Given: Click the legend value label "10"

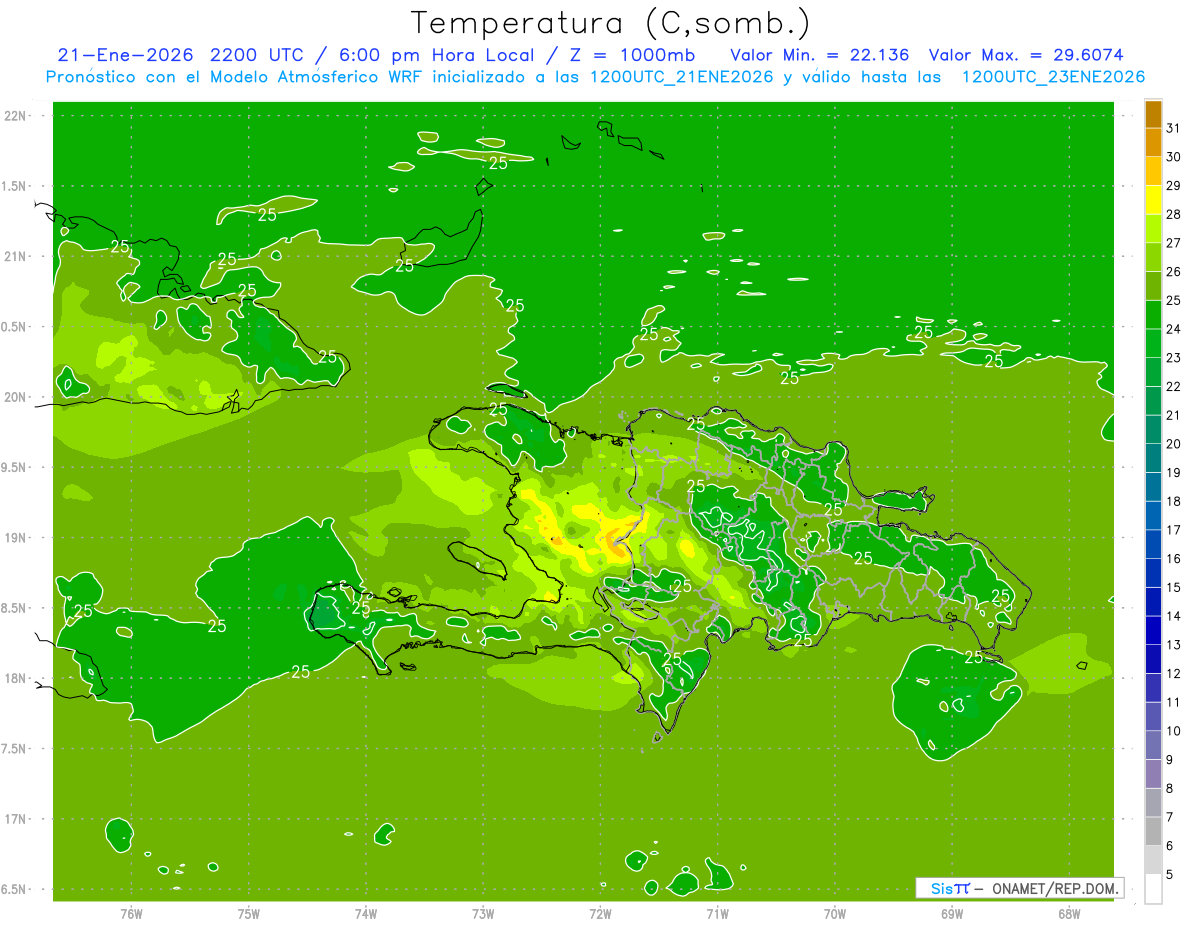Looking at the screenshot, I should coord(1173,731).
